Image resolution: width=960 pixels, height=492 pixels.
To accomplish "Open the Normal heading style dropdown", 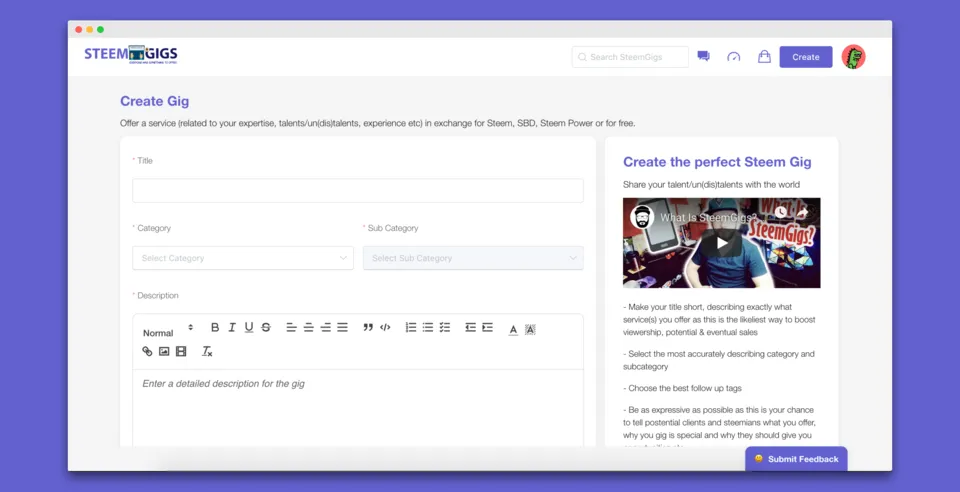I will click(168, 332).
